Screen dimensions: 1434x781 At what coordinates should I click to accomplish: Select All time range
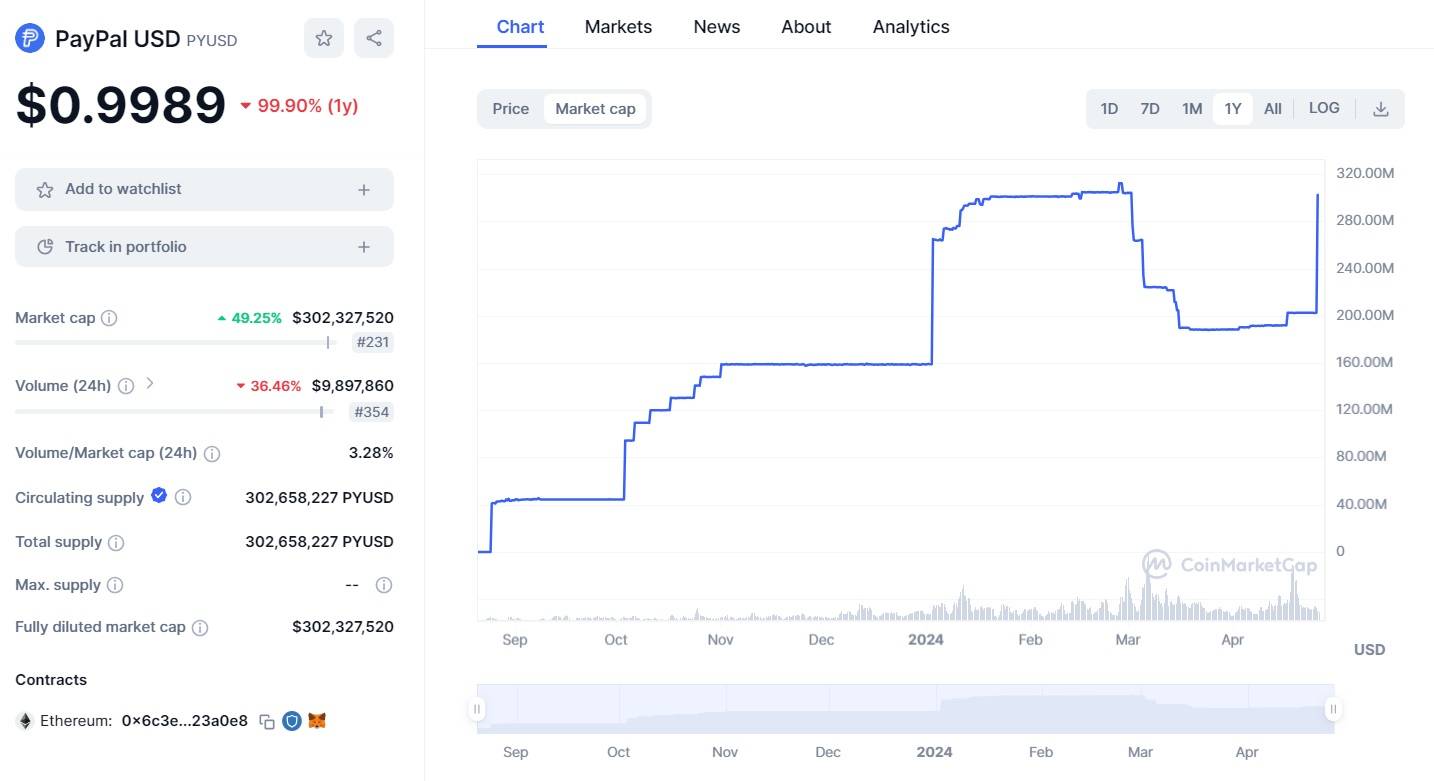[1273, 109]
